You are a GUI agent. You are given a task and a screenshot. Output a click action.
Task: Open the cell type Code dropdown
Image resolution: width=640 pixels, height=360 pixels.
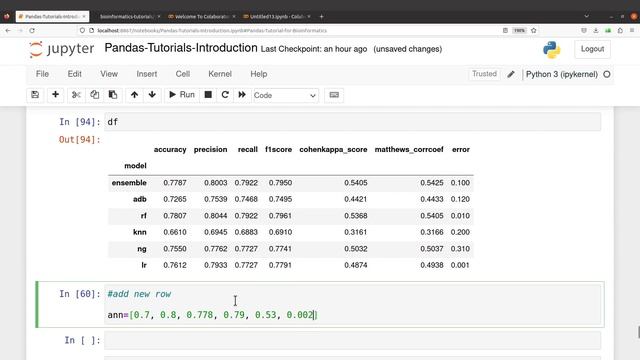pos(285,96)
